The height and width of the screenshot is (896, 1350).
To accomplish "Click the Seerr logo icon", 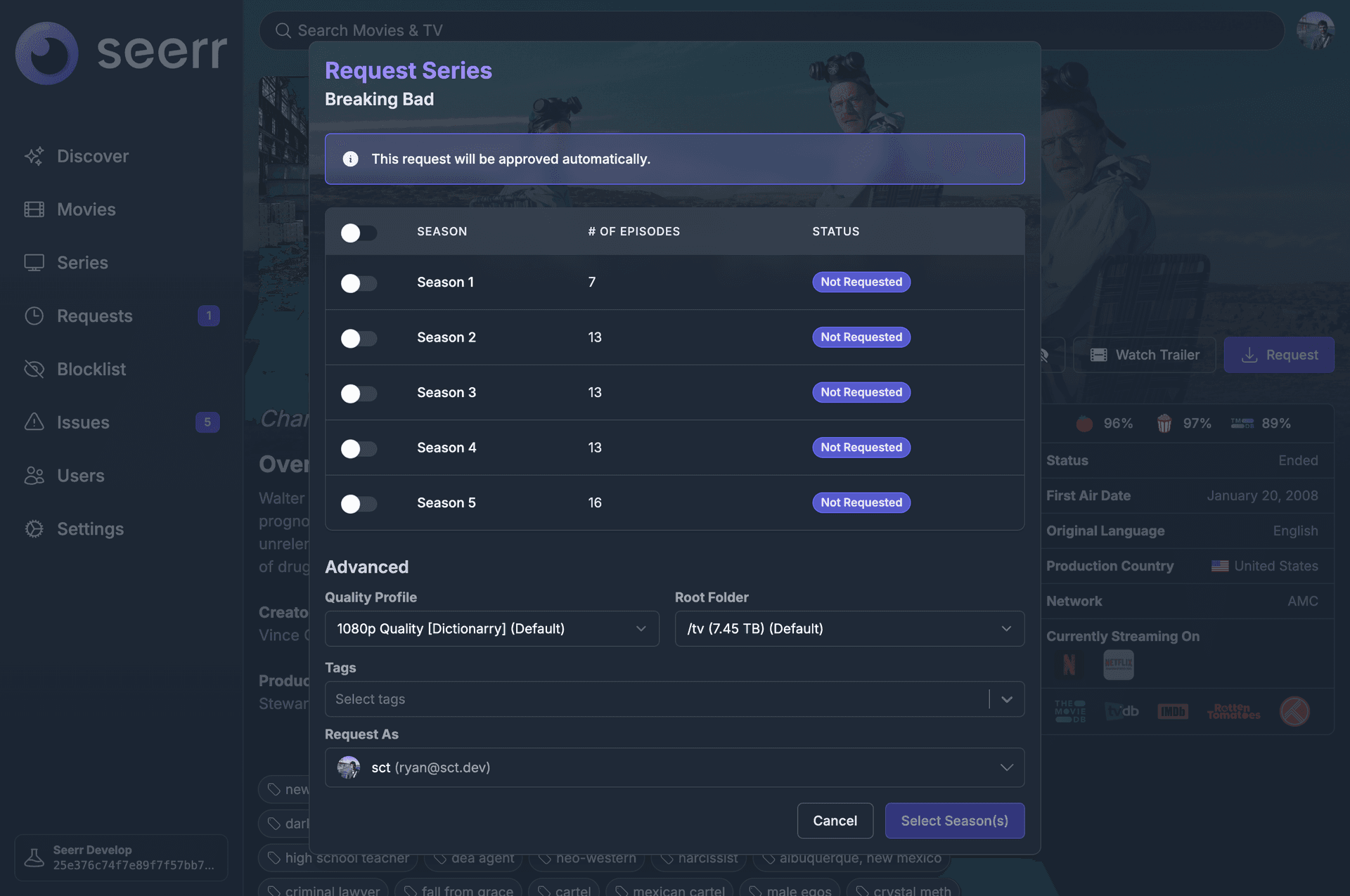I will coord(46,53).
